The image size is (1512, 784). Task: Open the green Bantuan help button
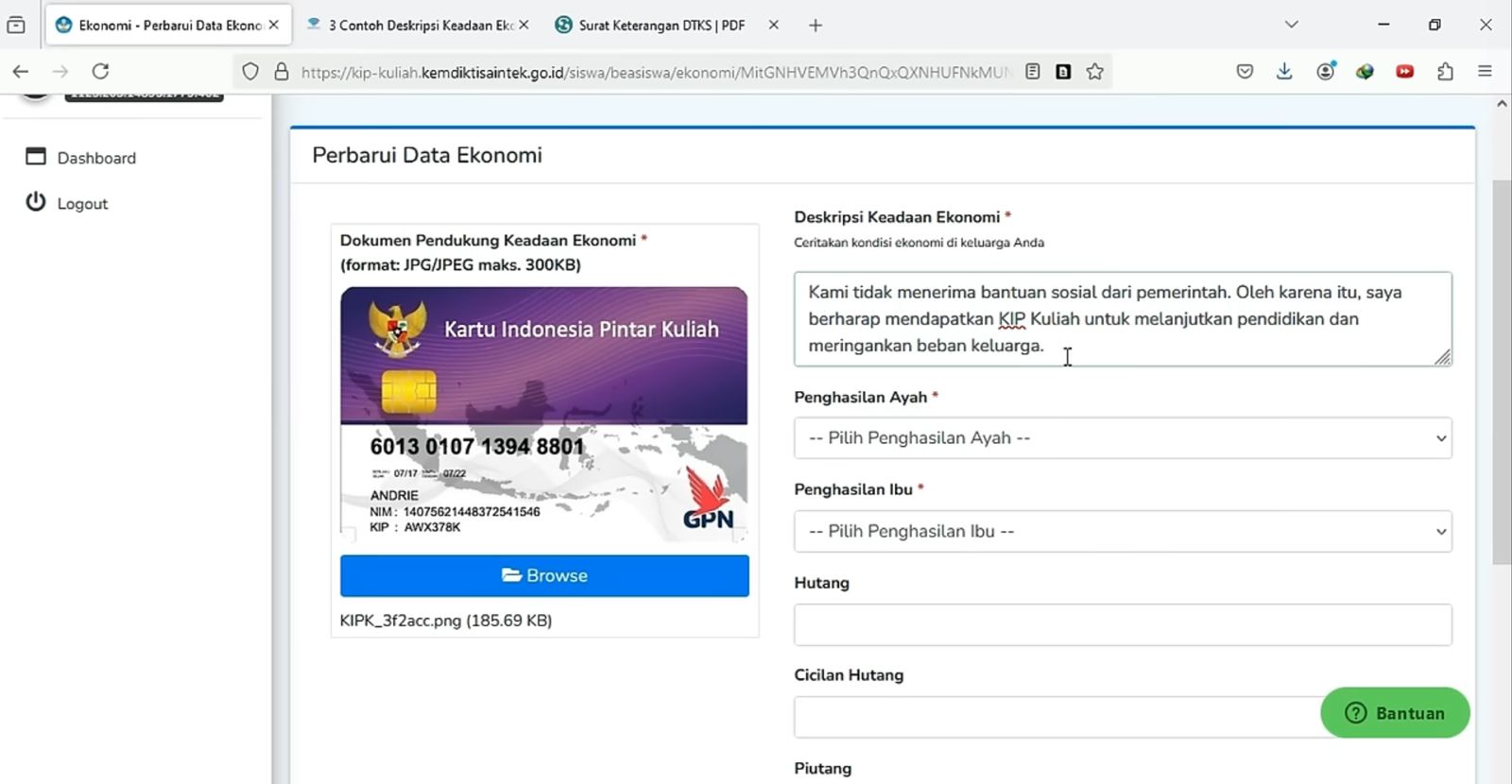pyautogui.click(x=1395, y=713)
